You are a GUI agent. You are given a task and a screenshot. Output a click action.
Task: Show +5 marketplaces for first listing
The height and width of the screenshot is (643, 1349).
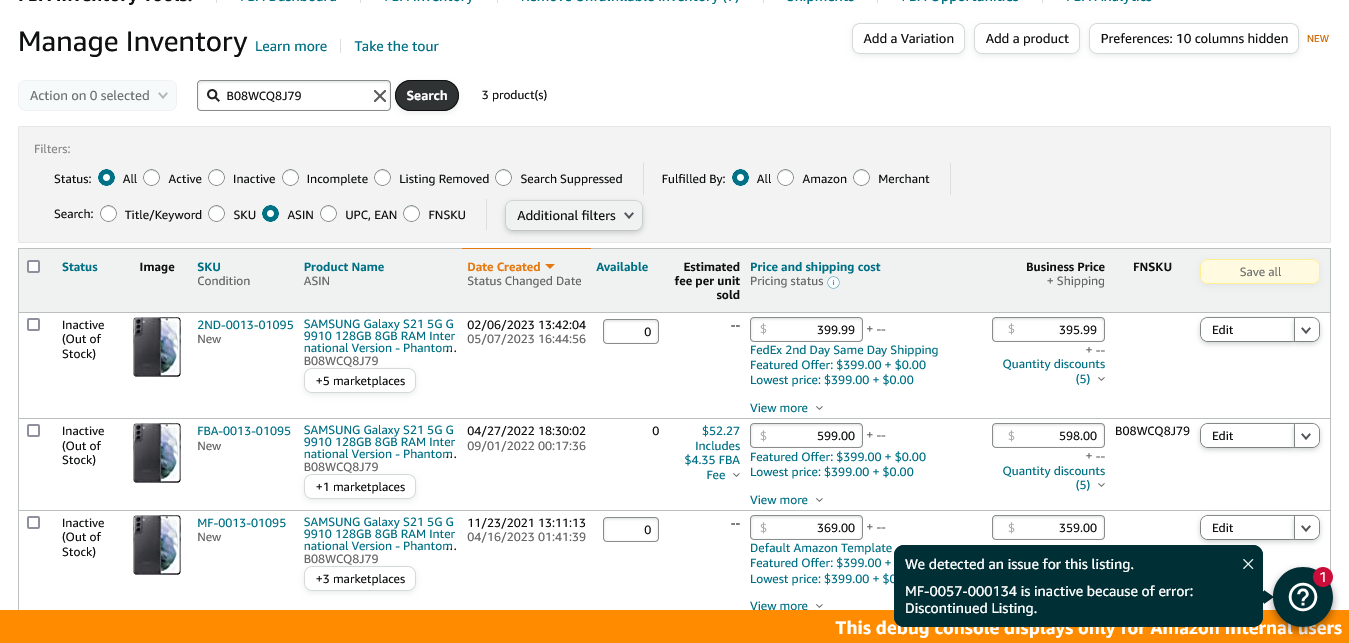click(x=360, y=381)
